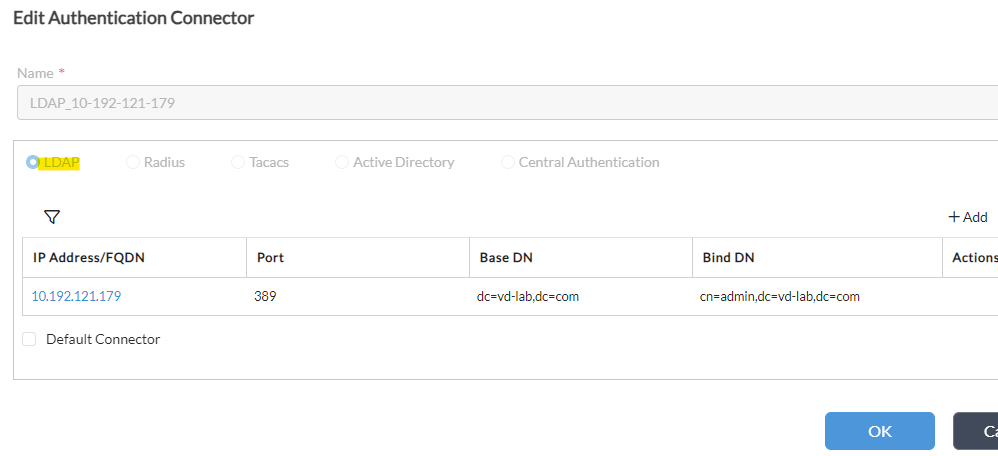This screenshot has height=456, width=998.
Task: Dismiss the dialog using the Cancel button
Action: [x=976, y=431]
